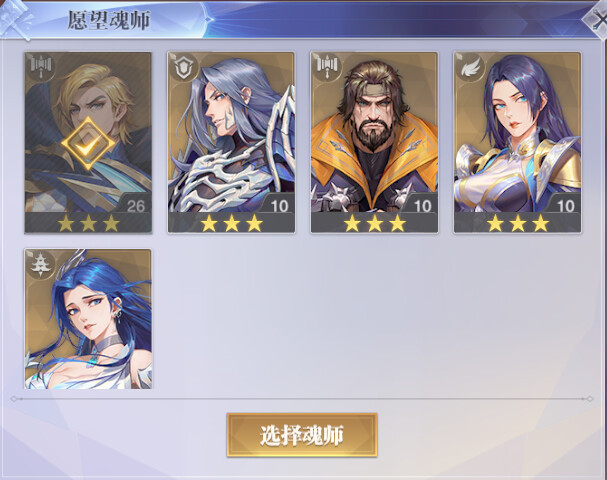Click wing class icon on purple-haired hero
The image size is (607, 480).
(468, 67)
